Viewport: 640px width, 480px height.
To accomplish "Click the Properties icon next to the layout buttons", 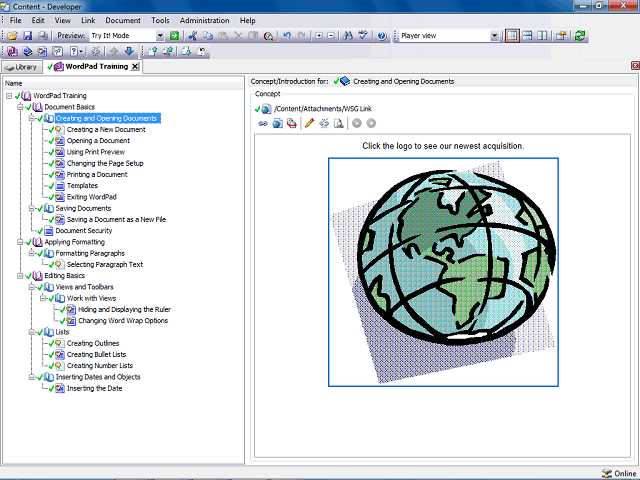I will tap(561, 36).
